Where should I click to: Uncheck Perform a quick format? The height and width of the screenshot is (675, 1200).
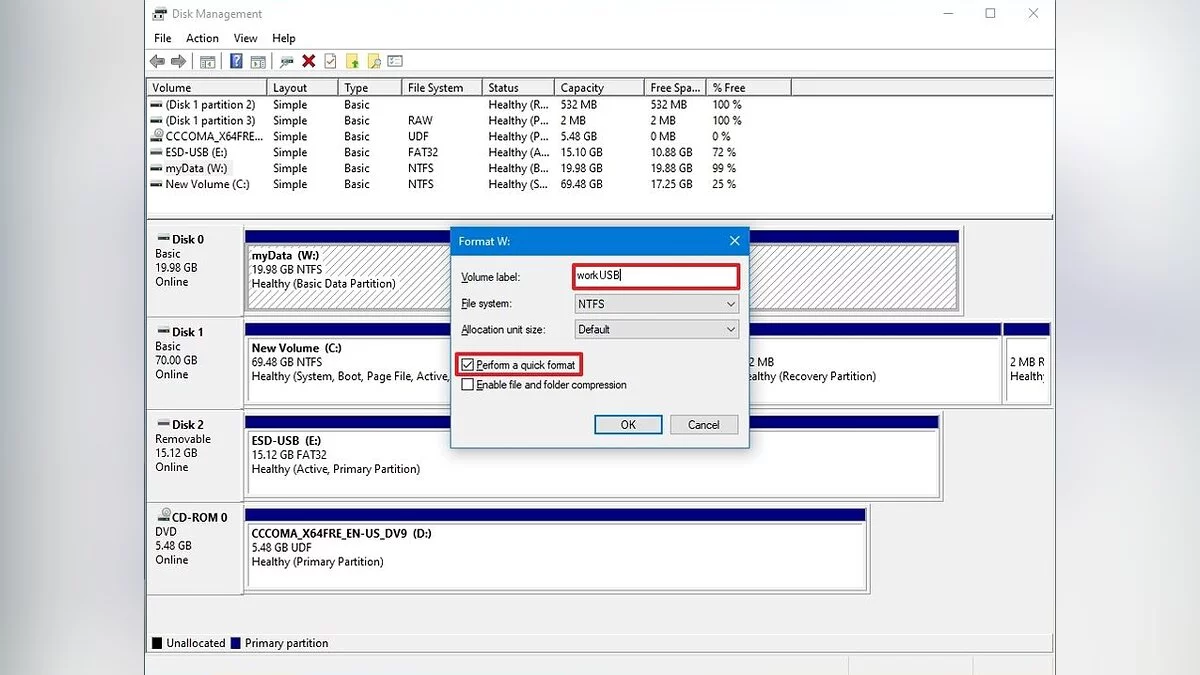[x=468, y=366]
